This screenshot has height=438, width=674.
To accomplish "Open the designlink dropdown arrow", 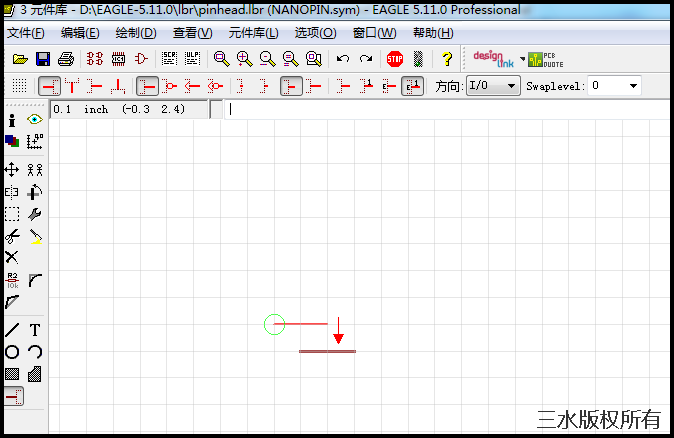I will [x=522, y=59].
